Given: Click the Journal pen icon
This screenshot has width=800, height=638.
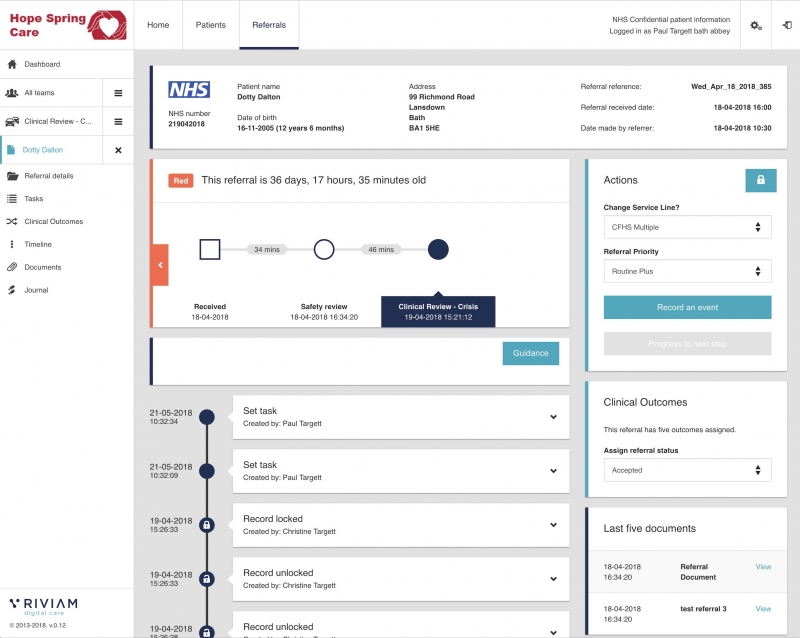Looking at the screenshot, I should pos(12,290).
